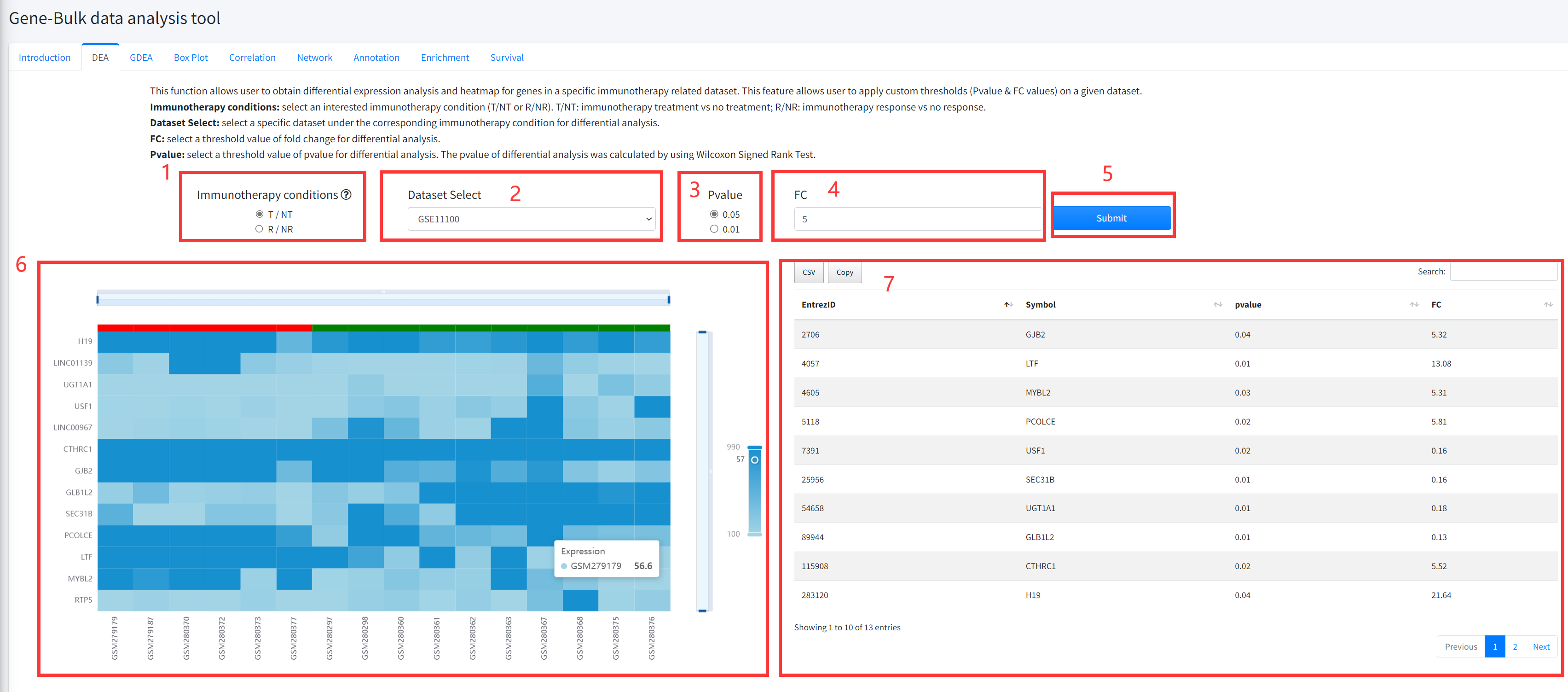Open the Dataset Select dropdown GSE11100
The image size is (1568, 692).
[x=531, y=219]
